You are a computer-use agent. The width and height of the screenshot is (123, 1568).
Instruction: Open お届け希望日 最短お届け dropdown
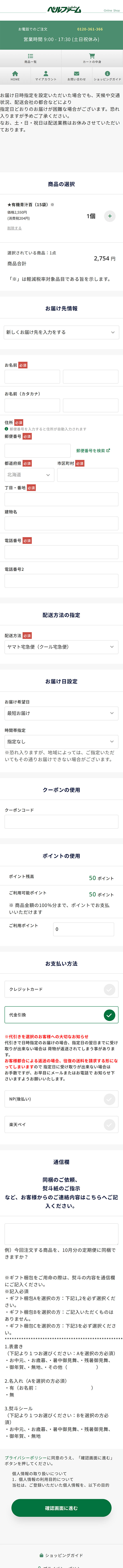coord(61,713)
